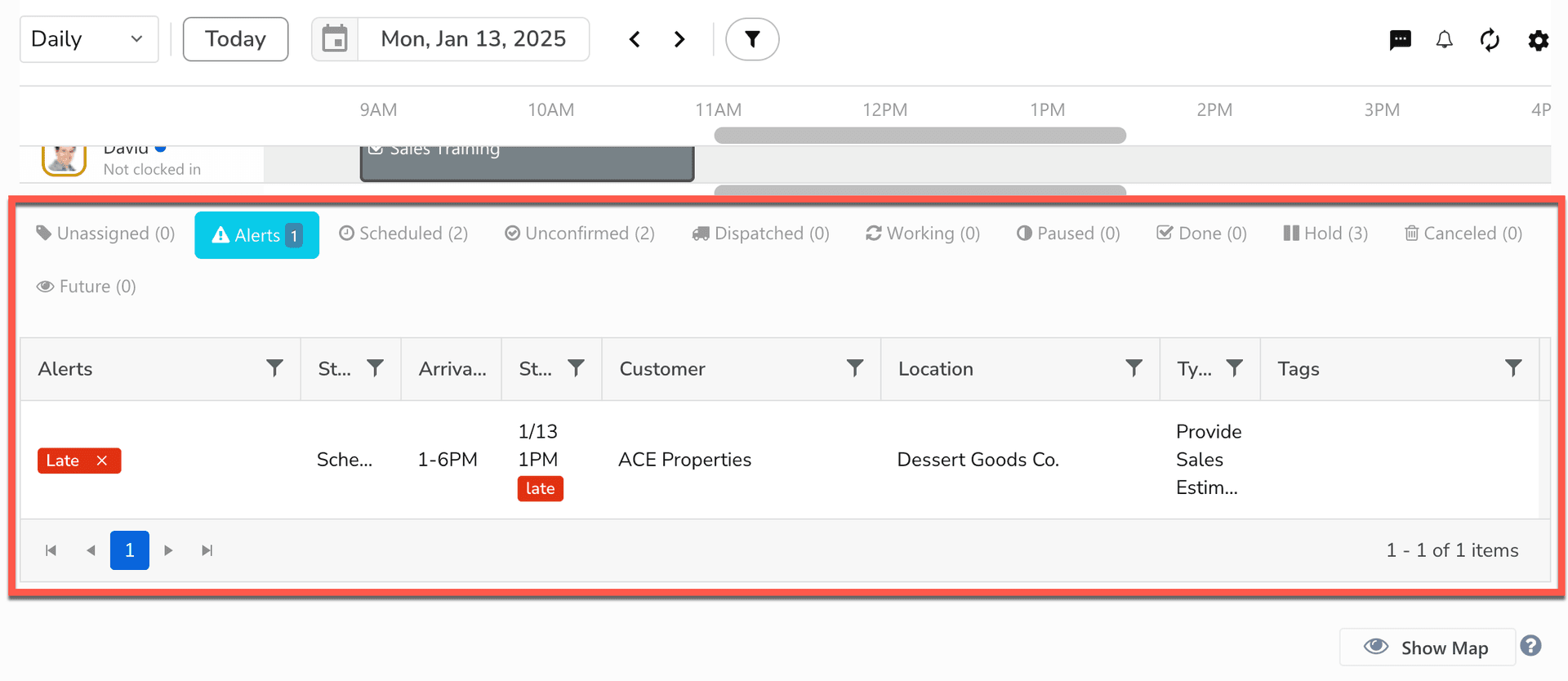The width and height of the screenshot is (1568, 681).
Task: Click the Mon, Jan 13, 2025 date field
Action: click(474, 39)
